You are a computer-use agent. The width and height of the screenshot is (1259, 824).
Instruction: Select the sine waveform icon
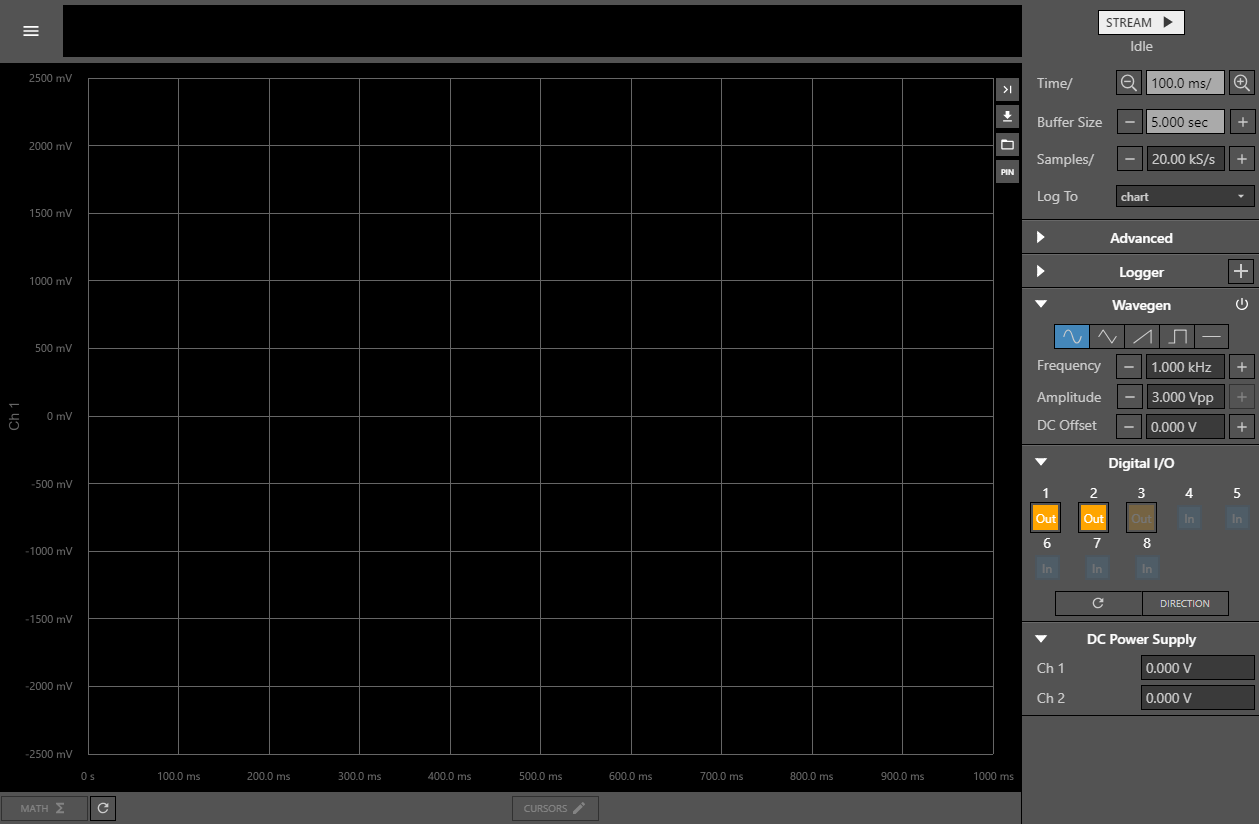(1072, 336)
